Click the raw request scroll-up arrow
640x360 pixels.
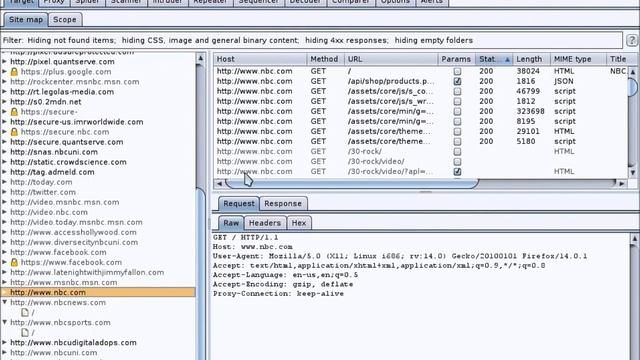coord(634,239)
